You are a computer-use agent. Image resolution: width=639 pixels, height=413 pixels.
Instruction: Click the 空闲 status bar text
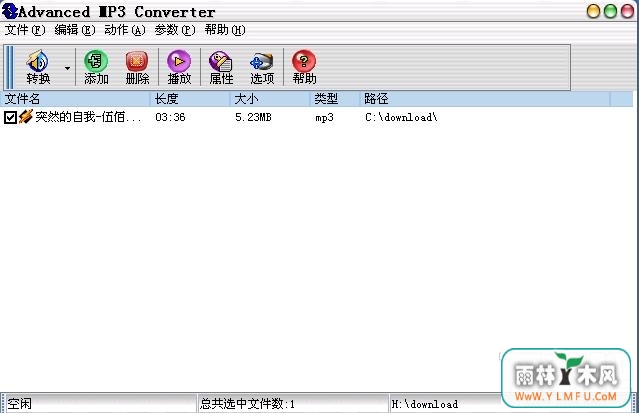coord(19,404)
